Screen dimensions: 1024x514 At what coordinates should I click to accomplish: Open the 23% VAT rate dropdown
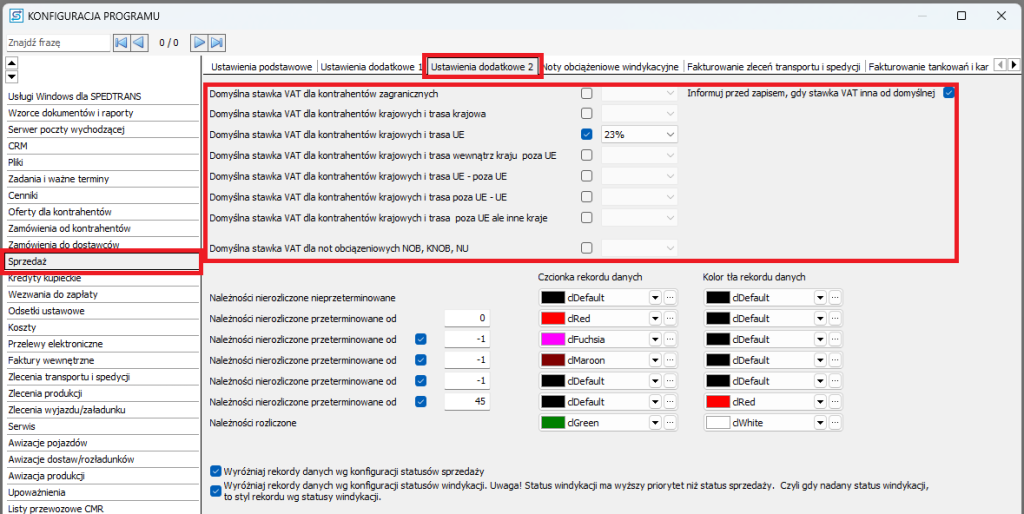pyautogui.click(x=669, y=134)
